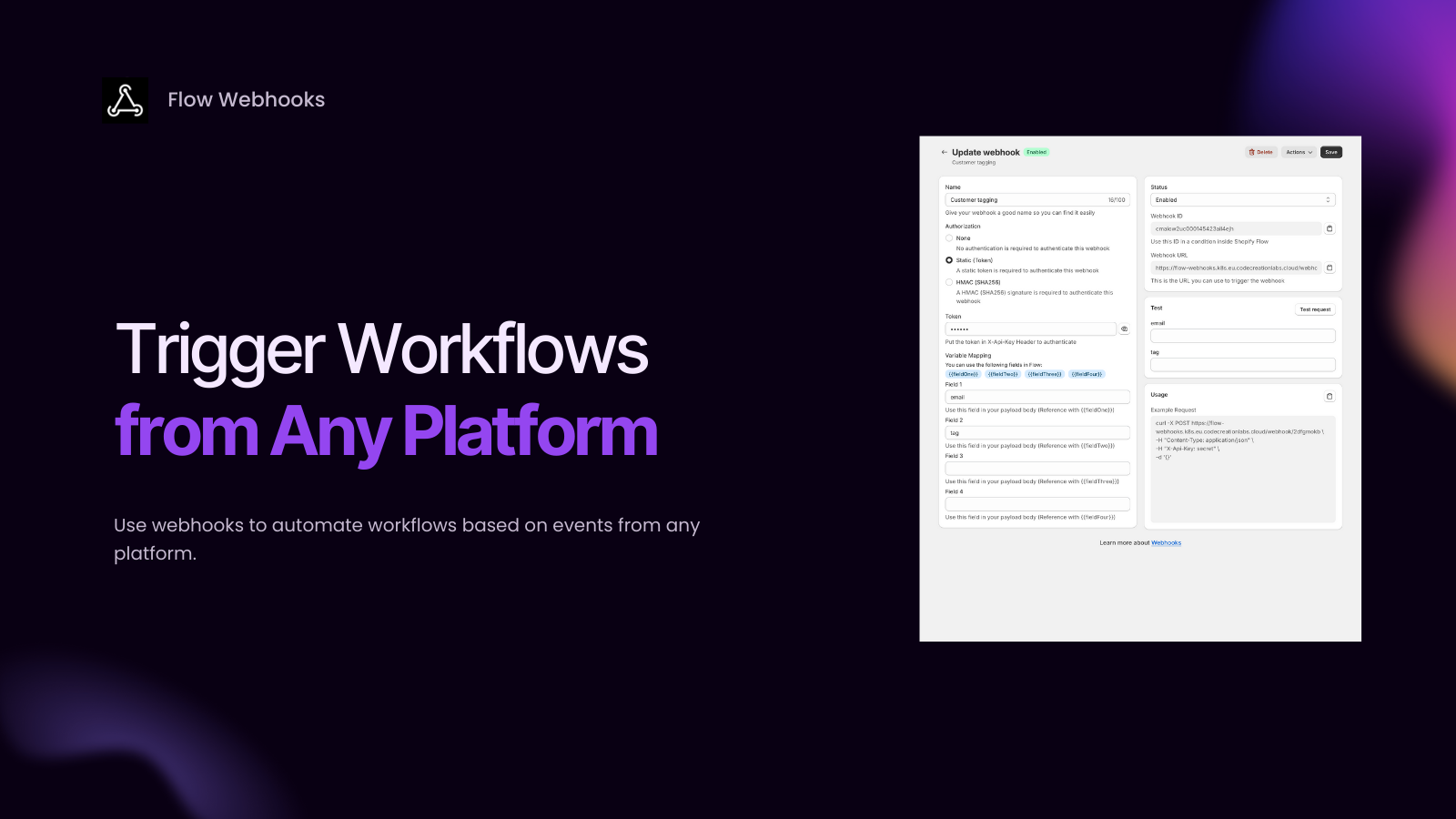Edit the Name field containing Customer tagging
The width and height of the screenshot is (1456, 819).
click(1037, 200)
